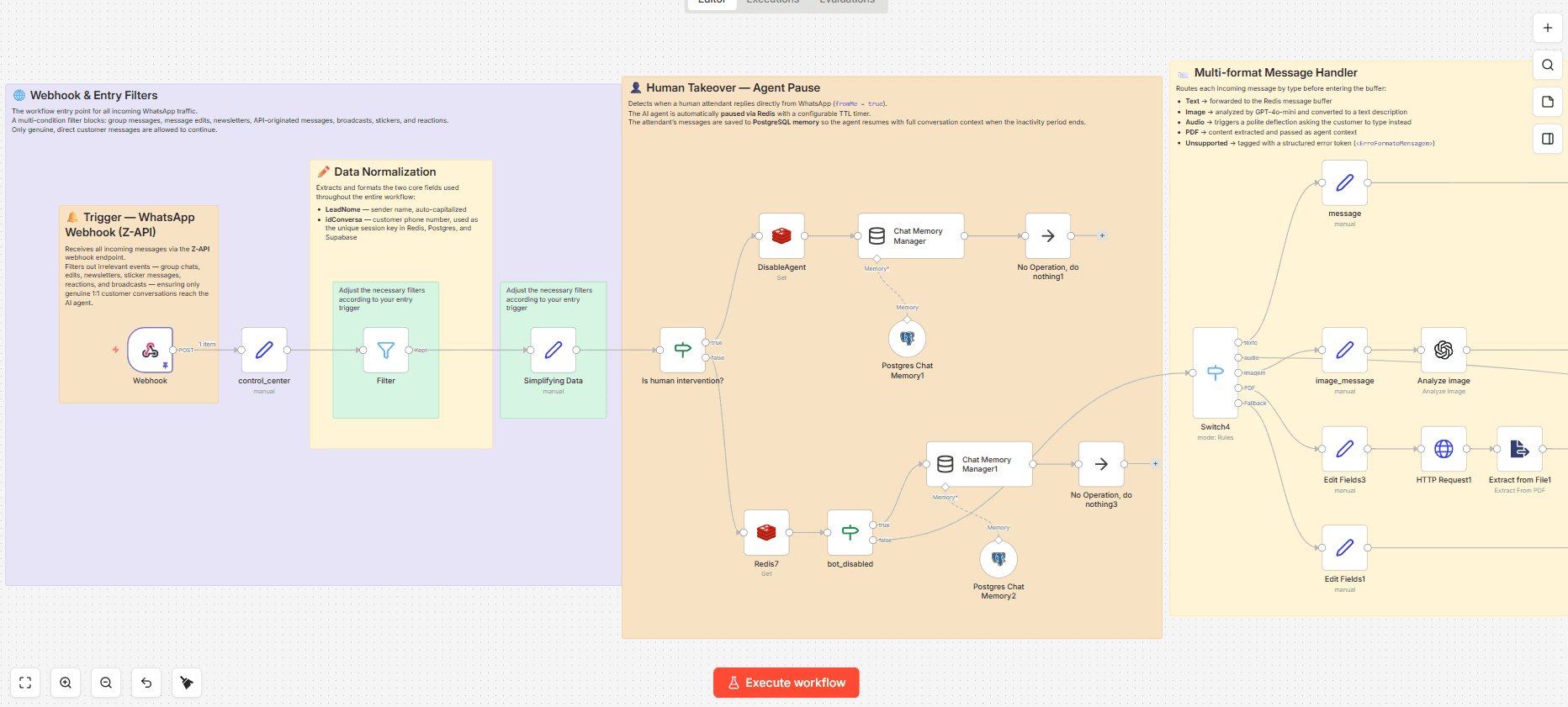Viewport: 1568px width, 707px height.
Task: Click the texto output of Switch4
Action: [1238, 342]
